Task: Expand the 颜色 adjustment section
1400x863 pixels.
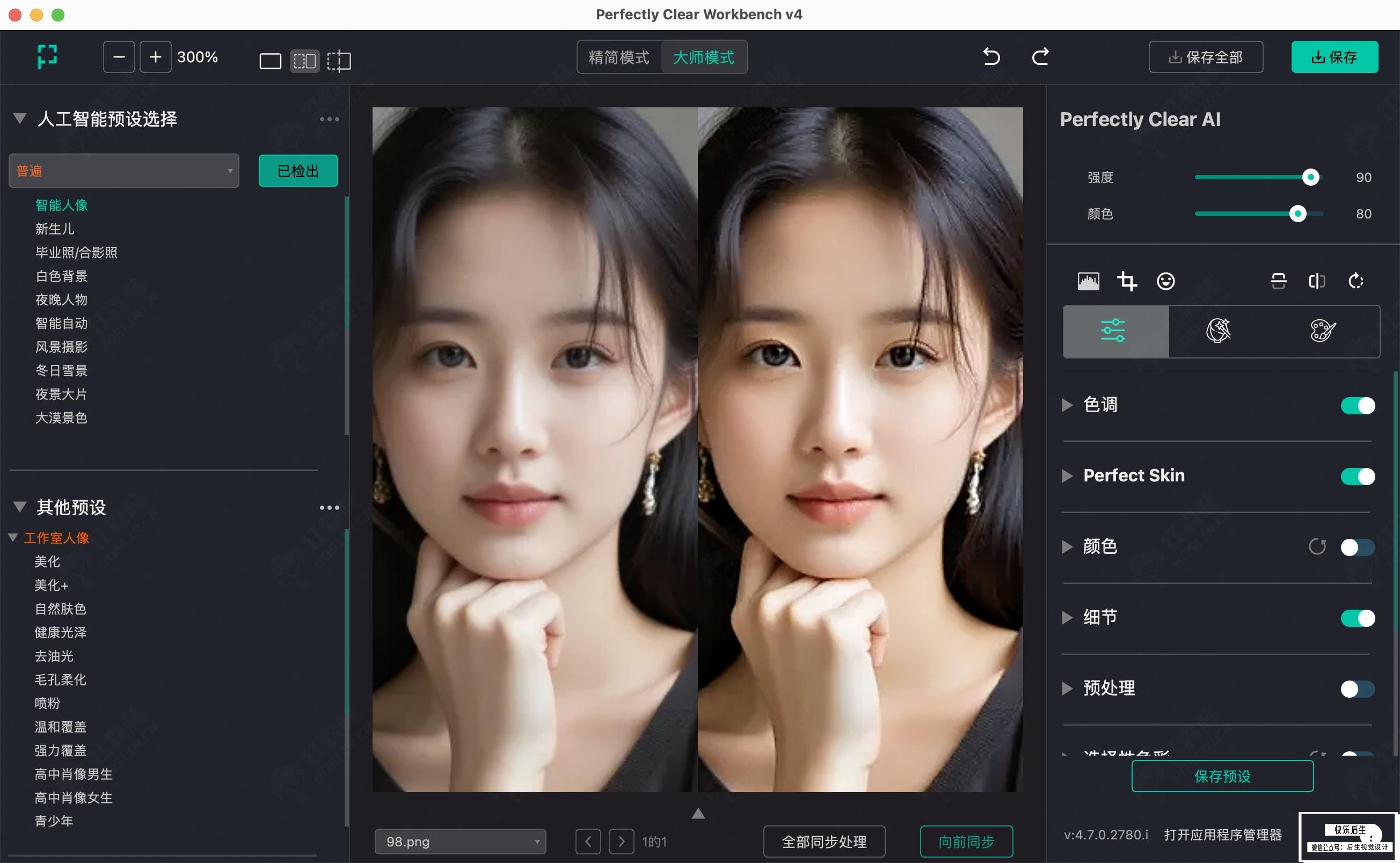Action: pyautogui.click(x=1067, y=547)
